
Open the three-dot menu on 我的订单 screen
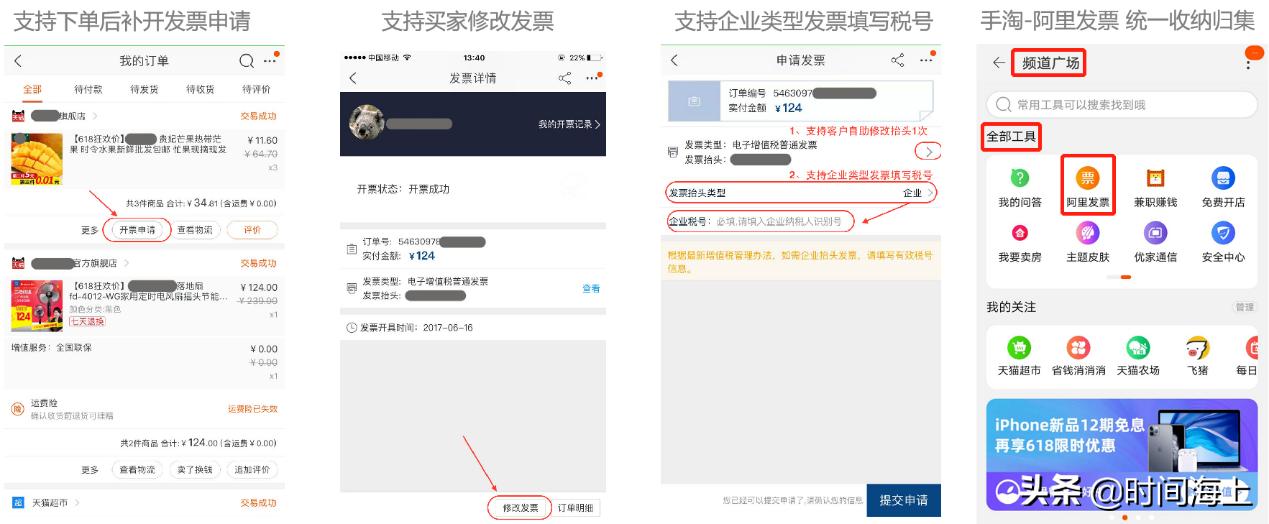(269, 60)
